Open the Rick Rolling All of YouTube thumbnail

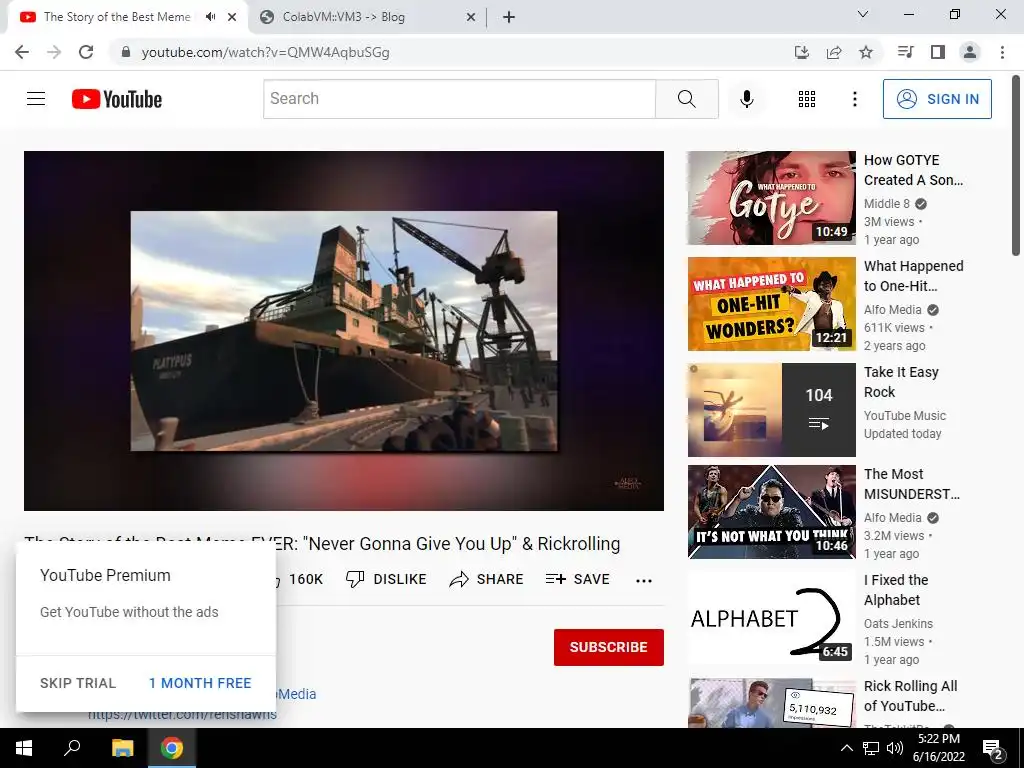tap(771, 703)
